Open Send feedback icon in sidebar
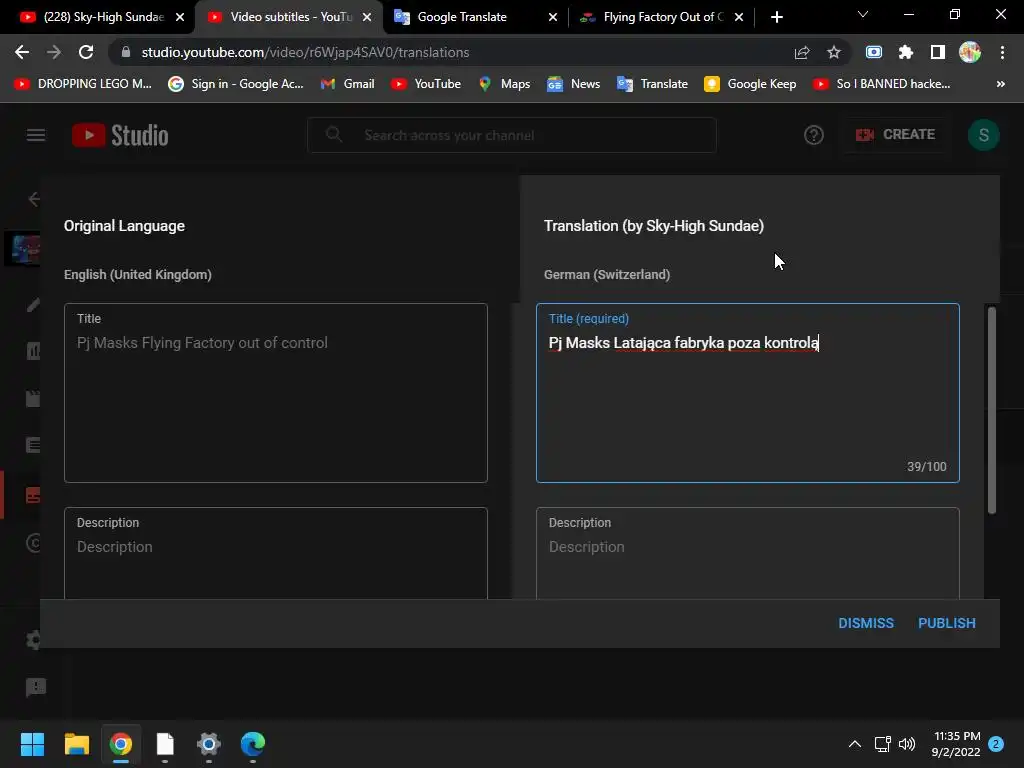 click(35, 687)
